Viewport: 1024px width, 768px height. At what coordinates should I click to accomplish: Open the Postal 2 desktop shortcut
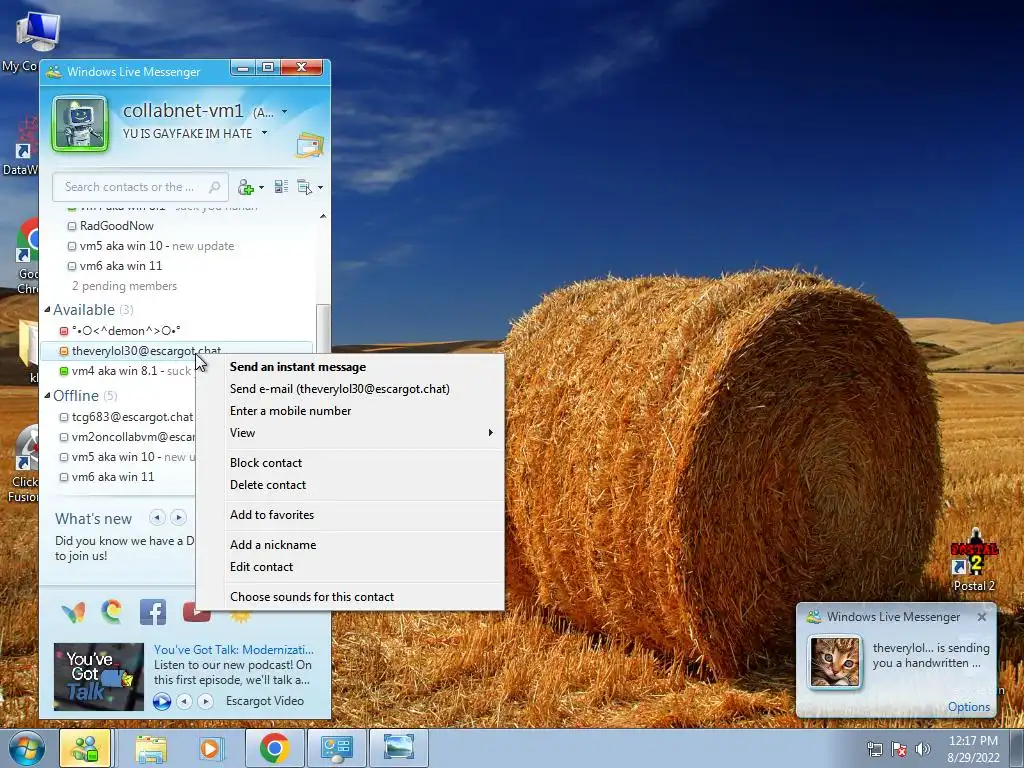click(974, 560)
